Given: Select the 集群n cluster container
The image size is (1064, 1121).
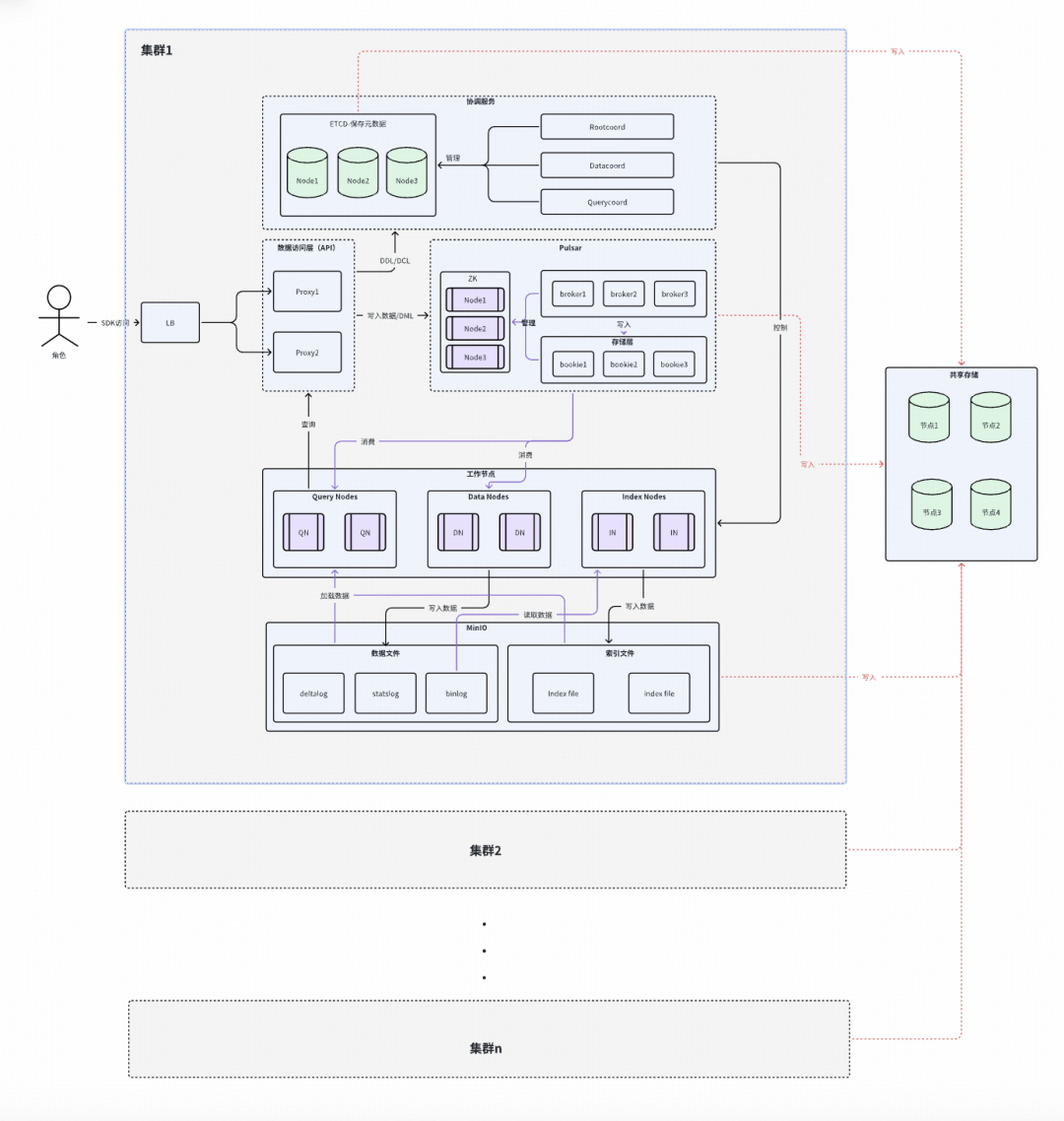Looking at the screenshot, I should (x=489, y=1039).
